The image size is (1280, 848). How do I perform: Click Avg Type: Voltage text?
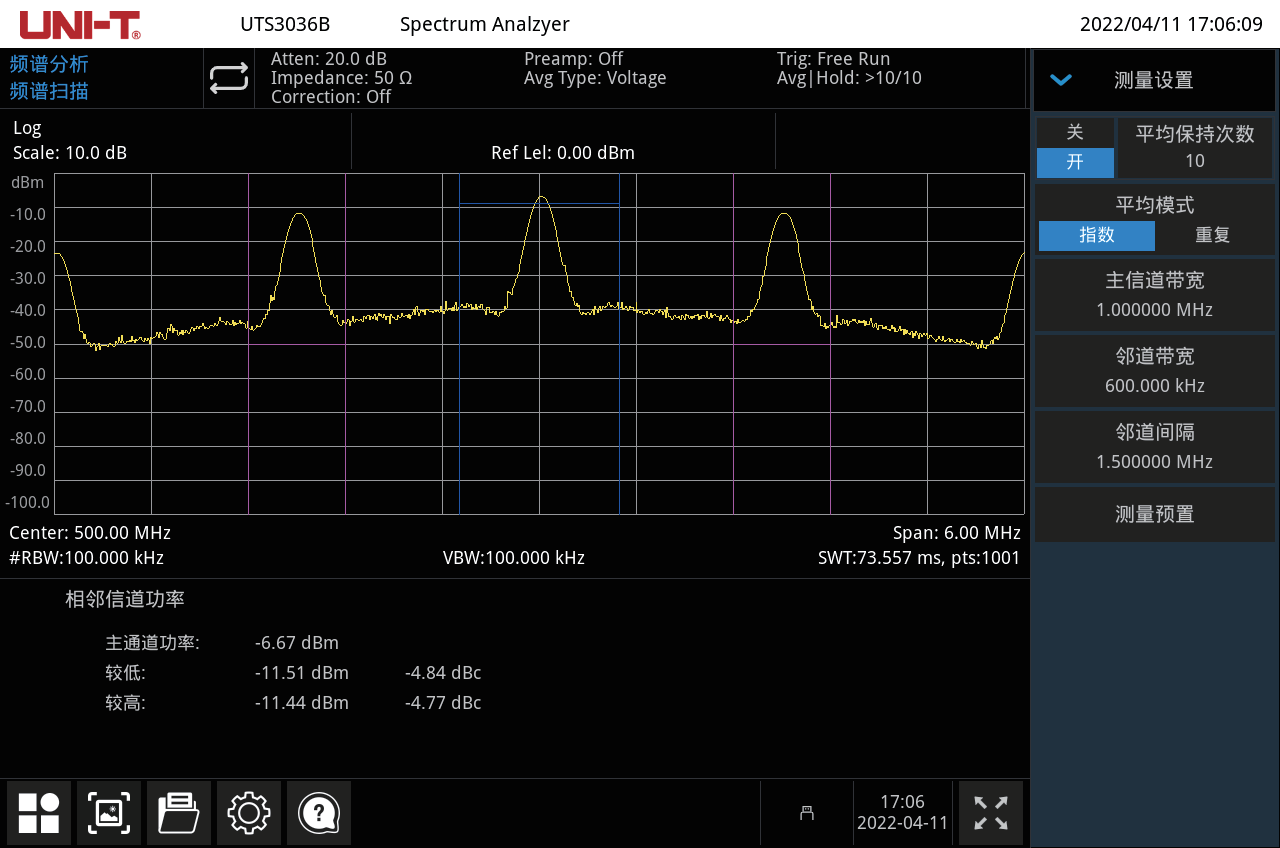(595, 78)
